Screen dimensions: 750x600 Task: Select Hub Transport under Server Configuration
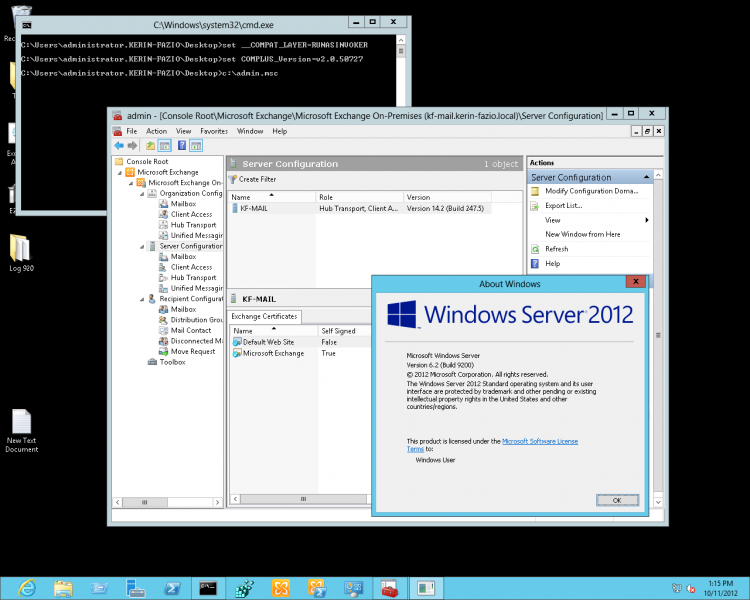click(193, 278)
